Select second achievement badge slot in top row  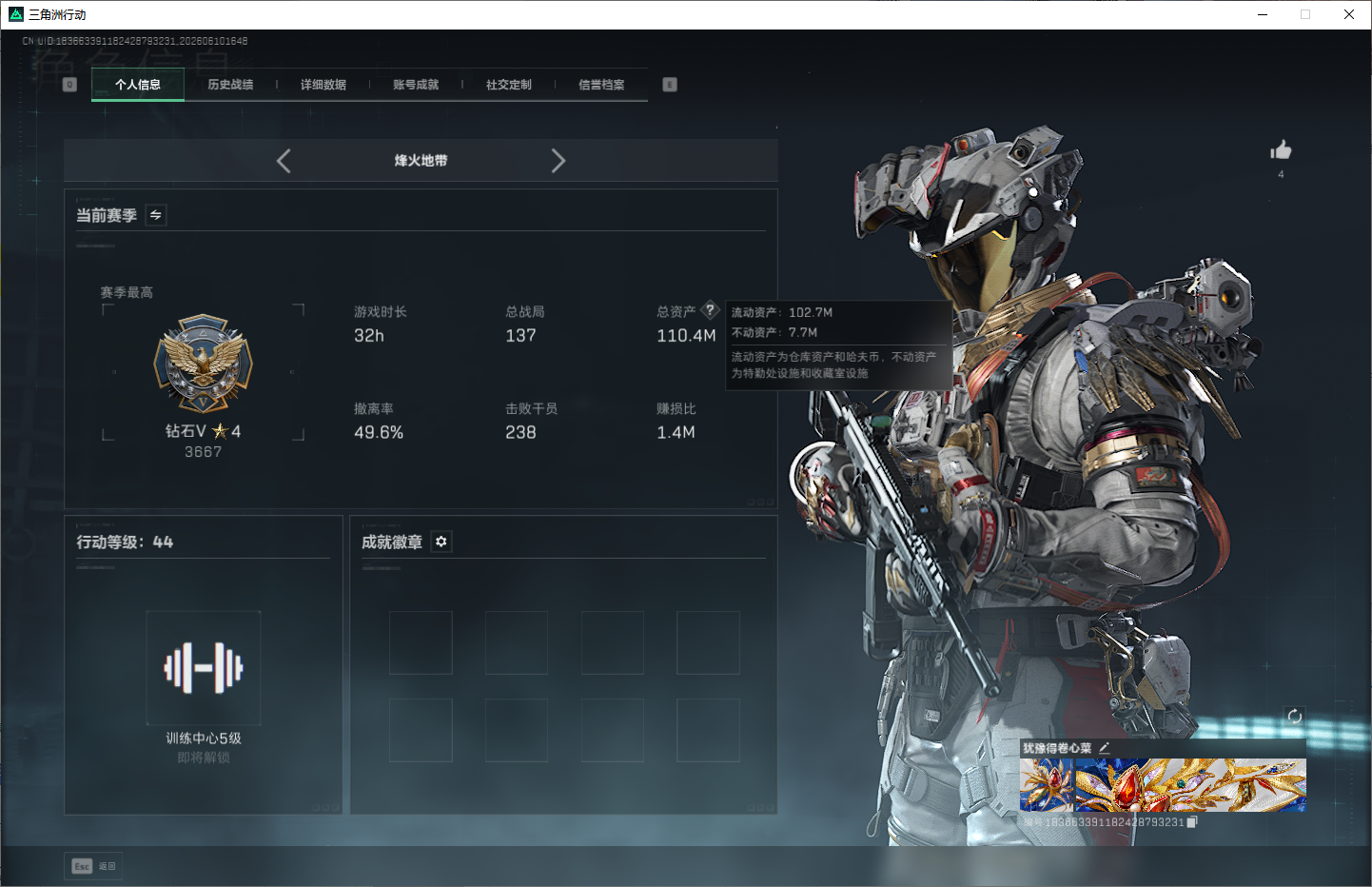pos(517,643)
